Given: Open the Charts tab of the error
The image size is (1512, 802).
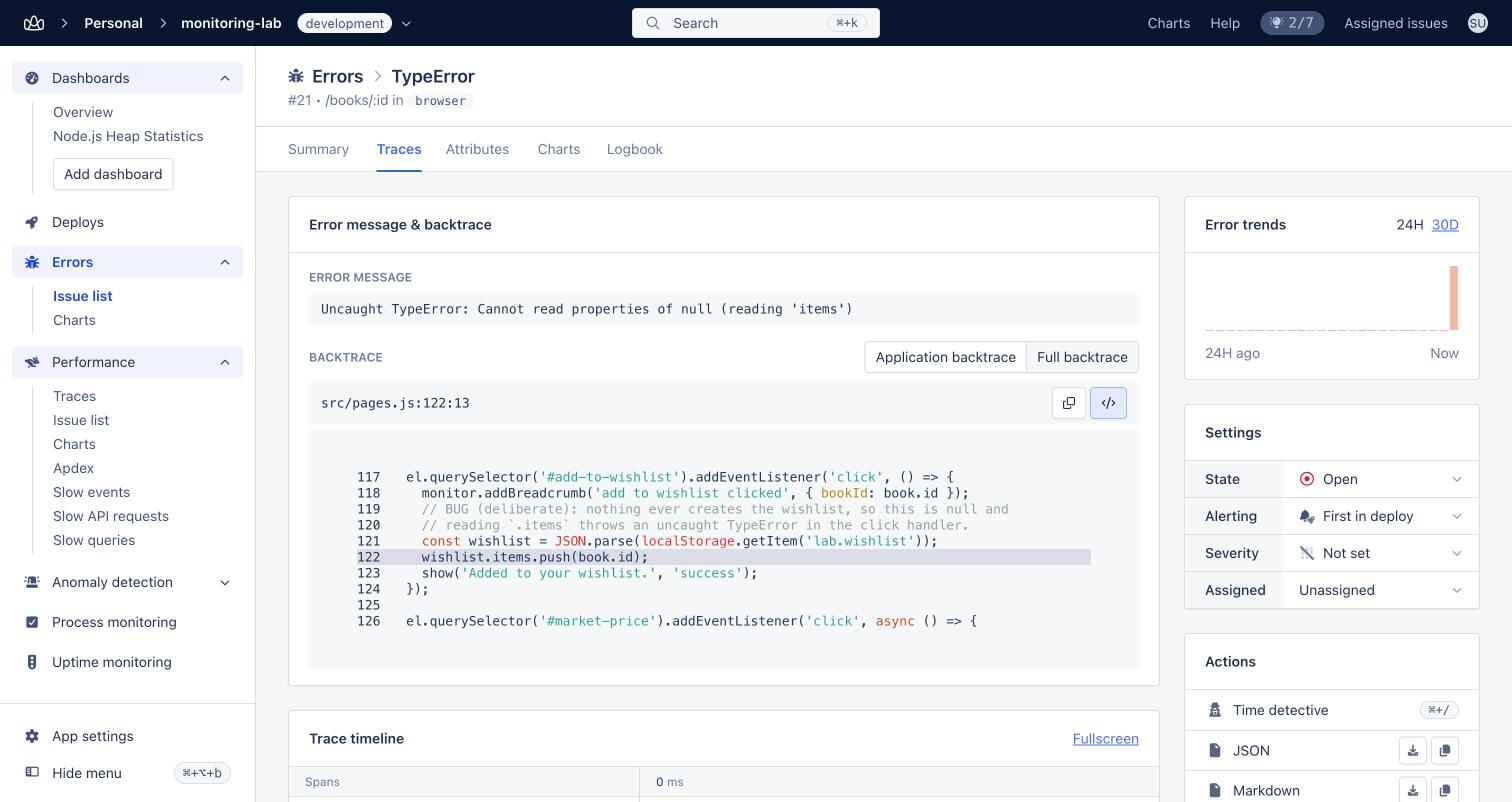Looking at the screenshot, I should pos(558,149).
